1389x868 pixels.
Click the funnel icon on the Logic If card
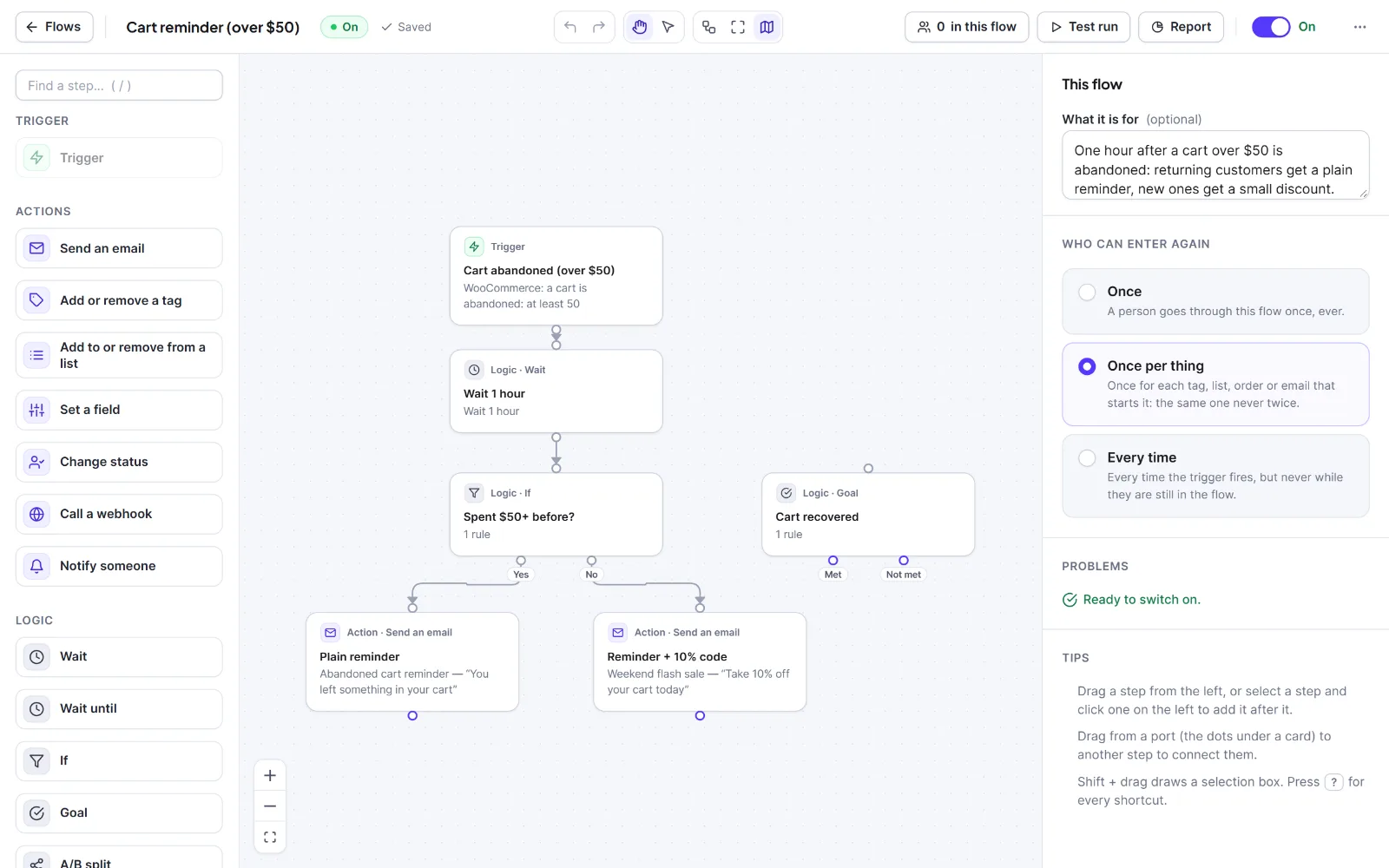474,493
